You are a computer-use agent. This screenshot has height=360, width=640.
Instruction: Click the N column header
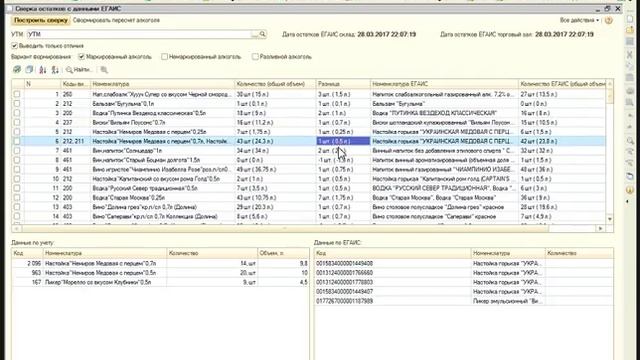click(x=42, y=84)
